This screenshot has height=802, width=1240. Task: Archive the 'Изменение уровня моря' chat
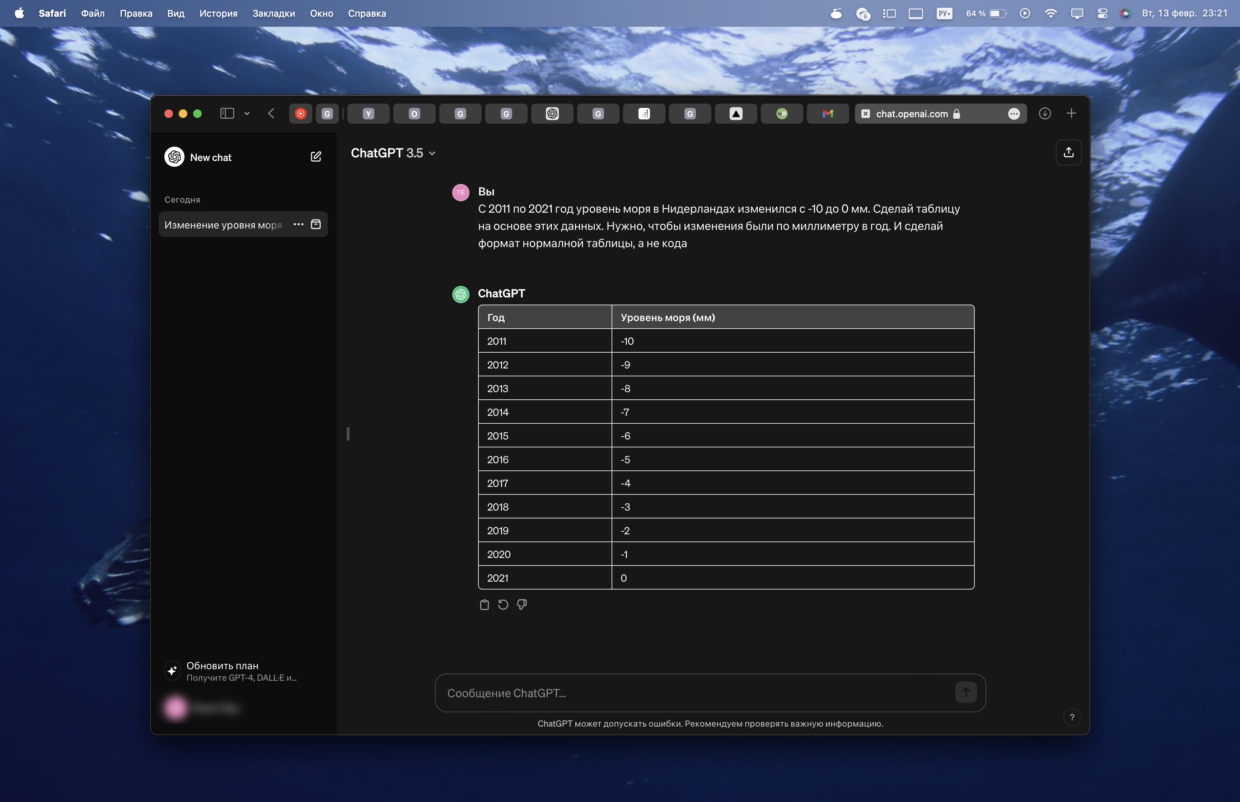(316, 225)
